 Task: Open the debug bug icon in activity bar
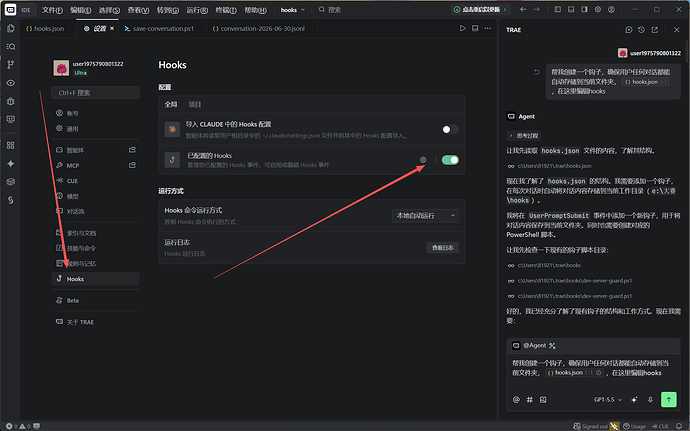click(x=11, y=101)
